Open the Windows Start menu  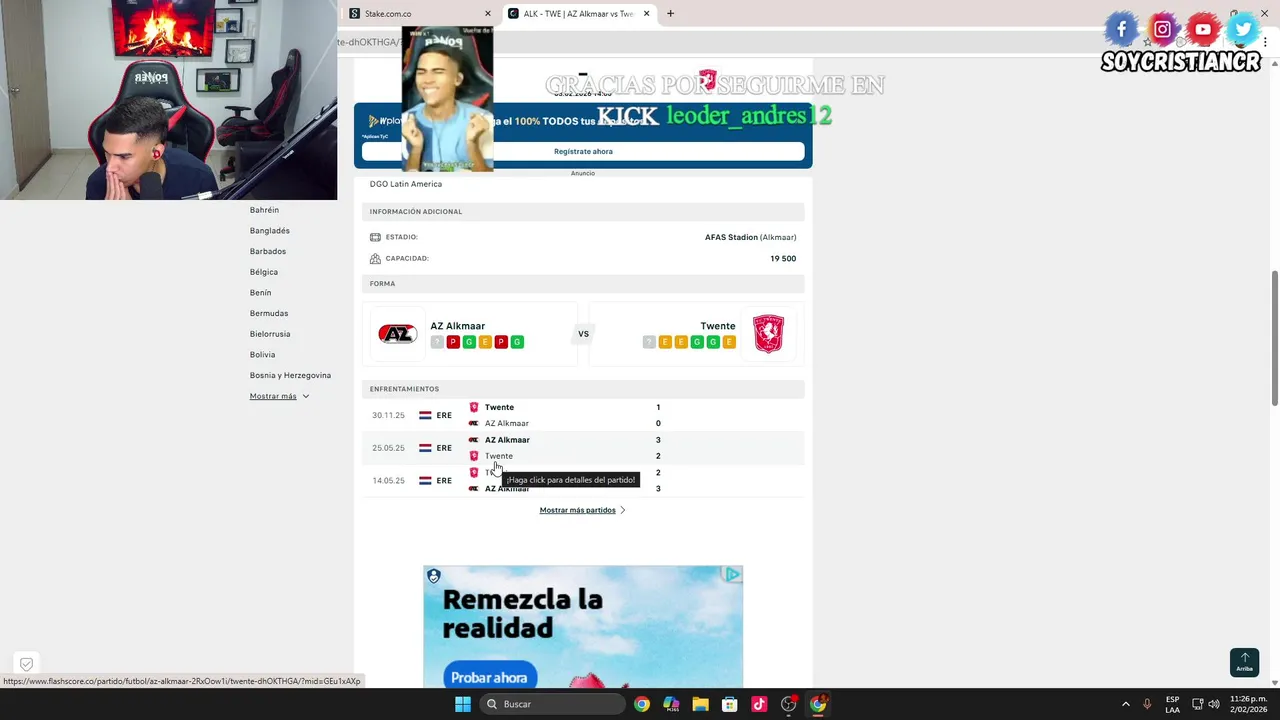pos(463,704)
